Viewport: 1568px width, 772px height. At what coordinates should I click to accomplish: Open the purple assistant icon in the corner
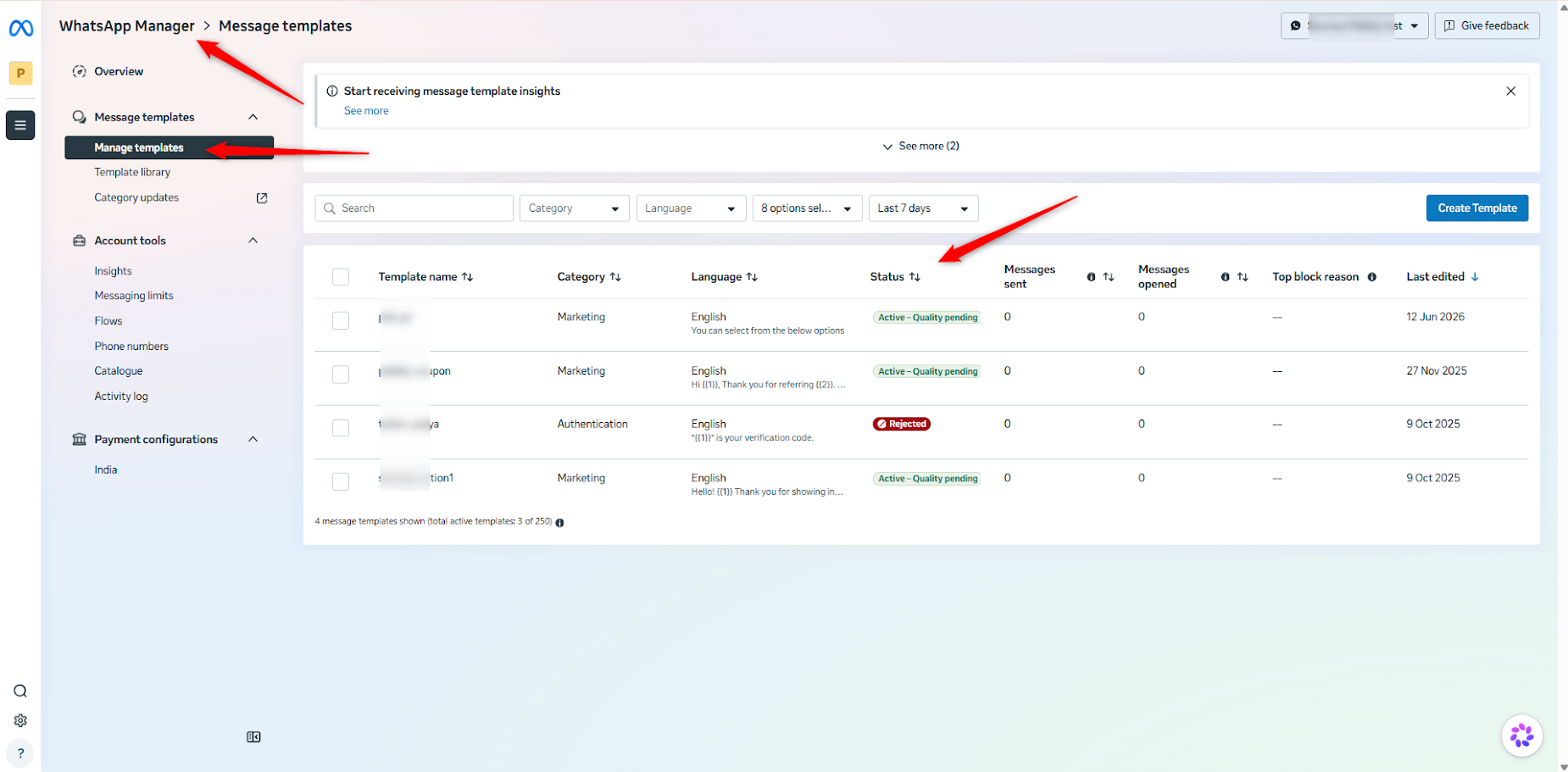point(1521,735)
